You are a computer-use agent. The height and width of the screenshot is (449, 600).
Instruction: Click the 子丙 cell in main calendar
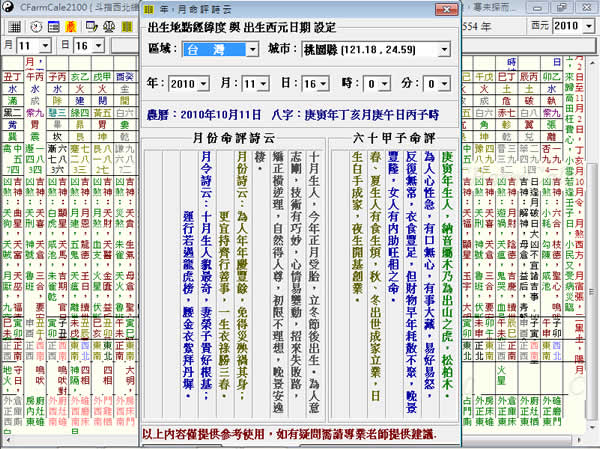click(57, 77)
